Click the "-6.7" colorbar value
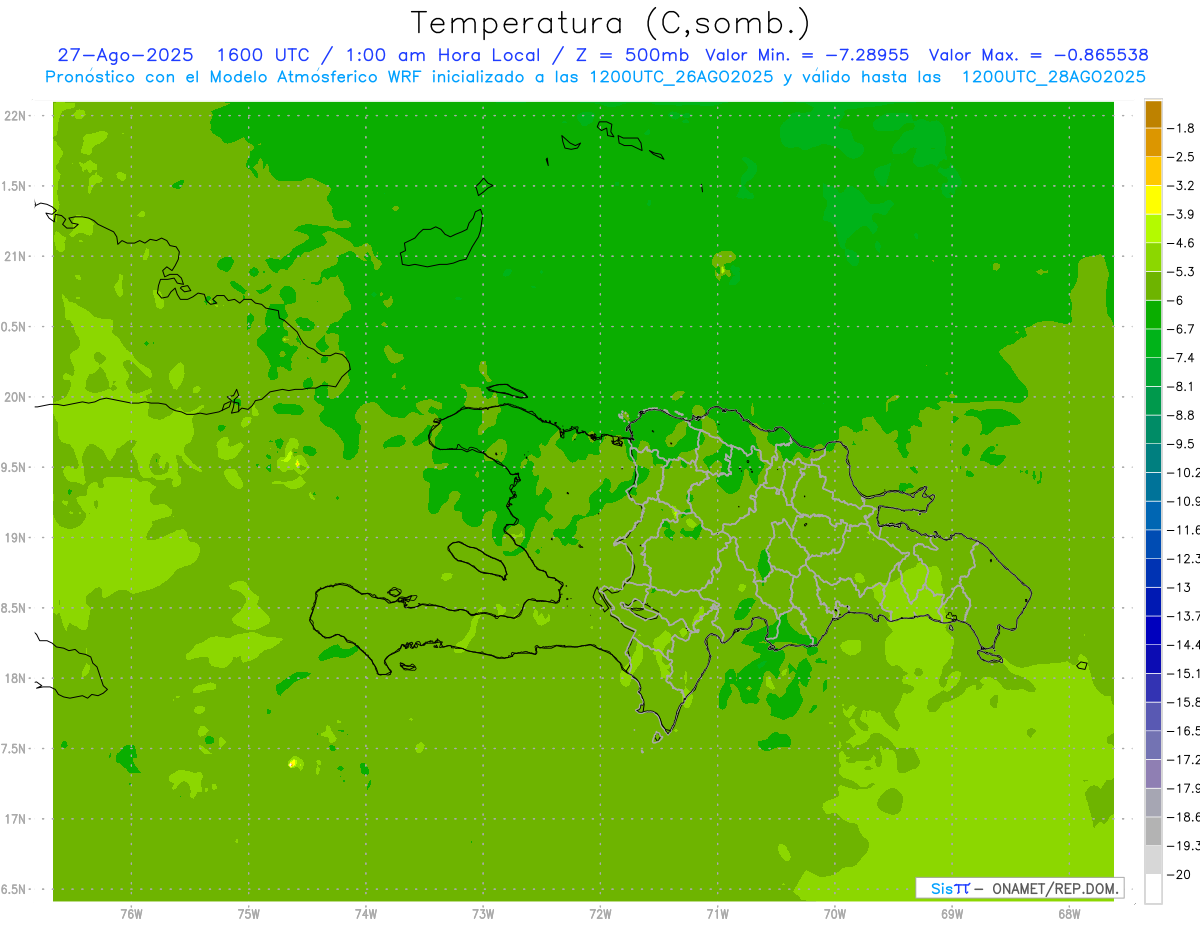 point(1182,329)
